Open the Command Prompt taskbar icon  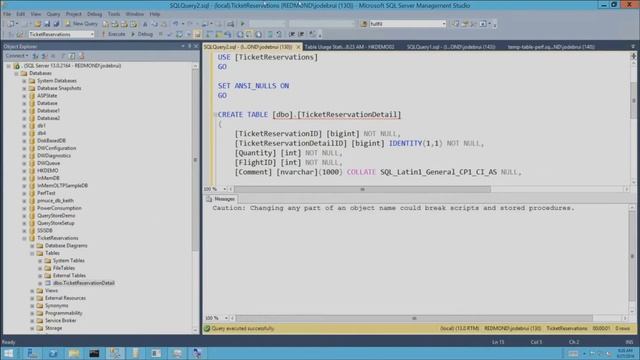[94, 353]
